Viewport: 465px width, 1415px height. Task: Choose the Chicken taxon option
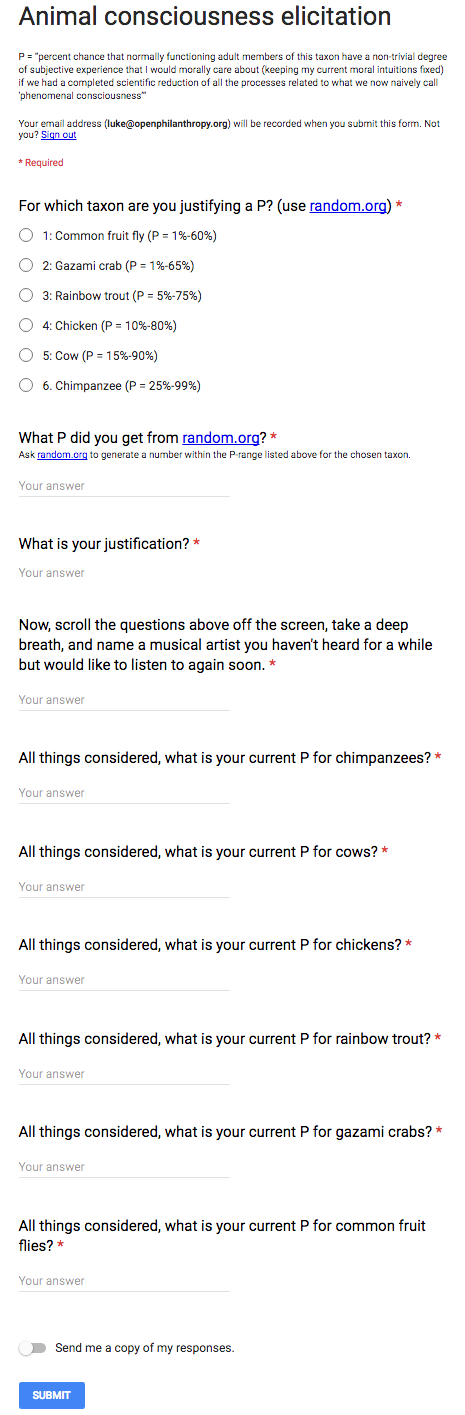[26, 326]
